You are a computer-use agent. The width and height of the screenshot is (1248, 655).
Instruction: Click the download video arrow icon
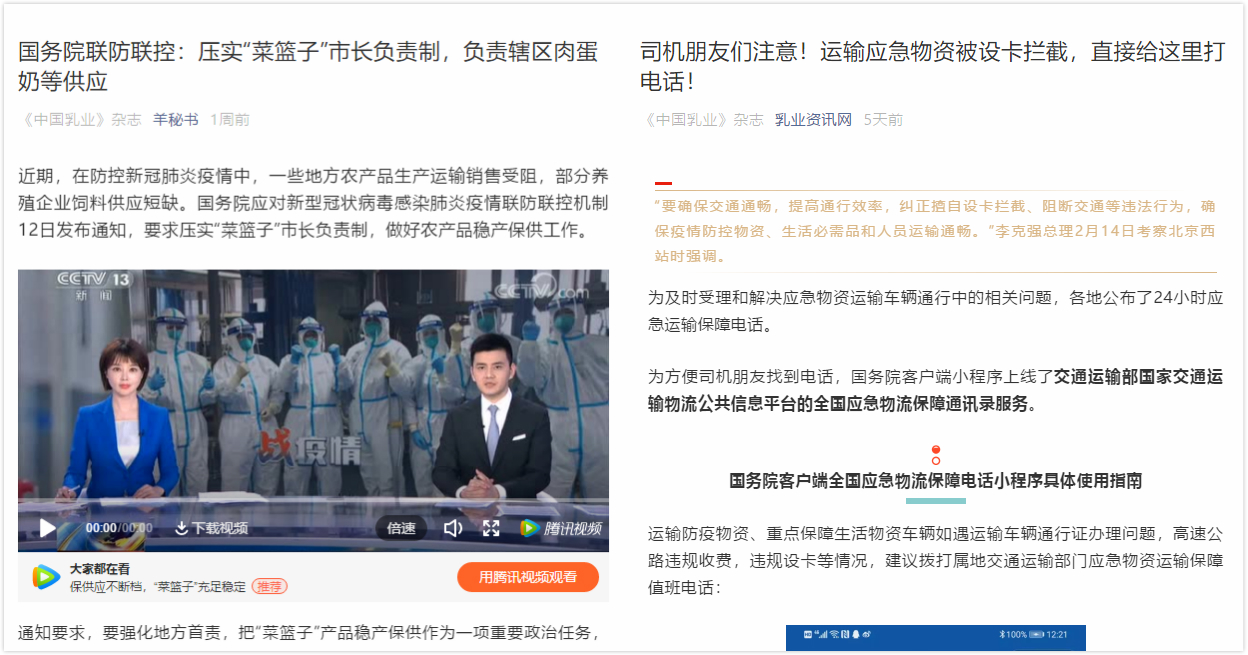181,528
